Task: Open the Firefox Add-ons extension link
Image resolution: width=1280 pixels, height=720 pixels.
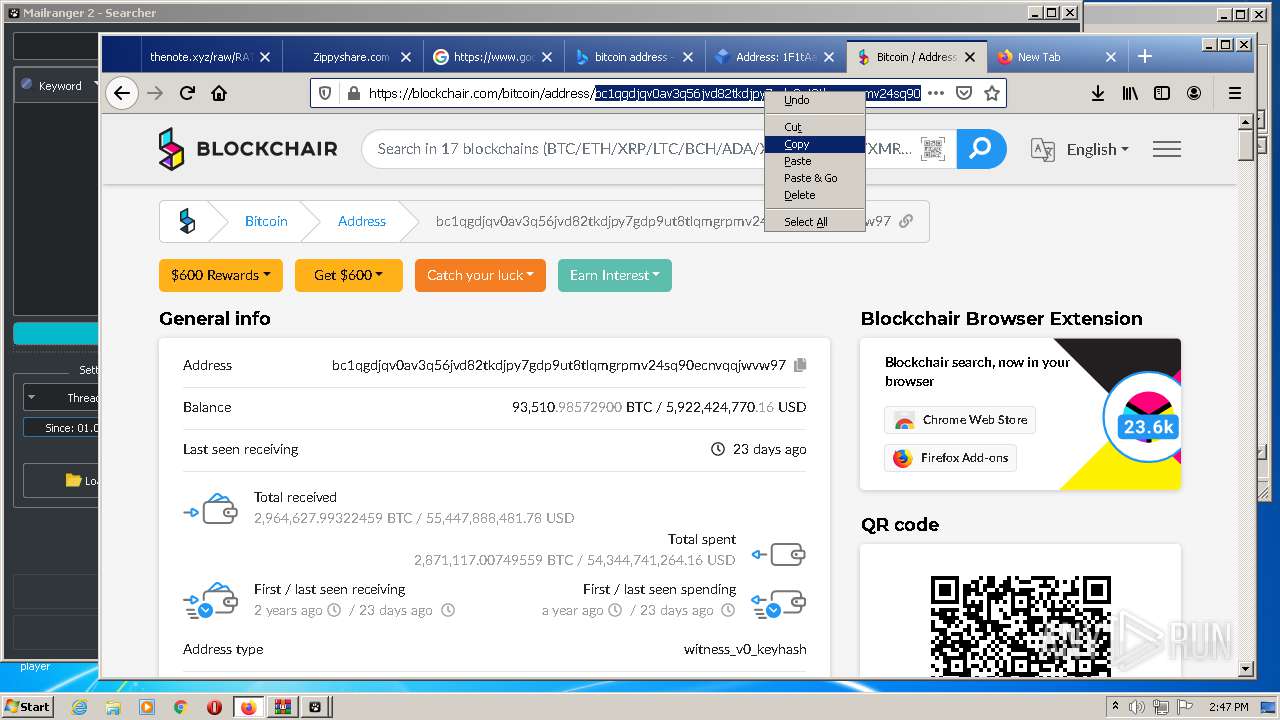Action: (x=951, y=458)
